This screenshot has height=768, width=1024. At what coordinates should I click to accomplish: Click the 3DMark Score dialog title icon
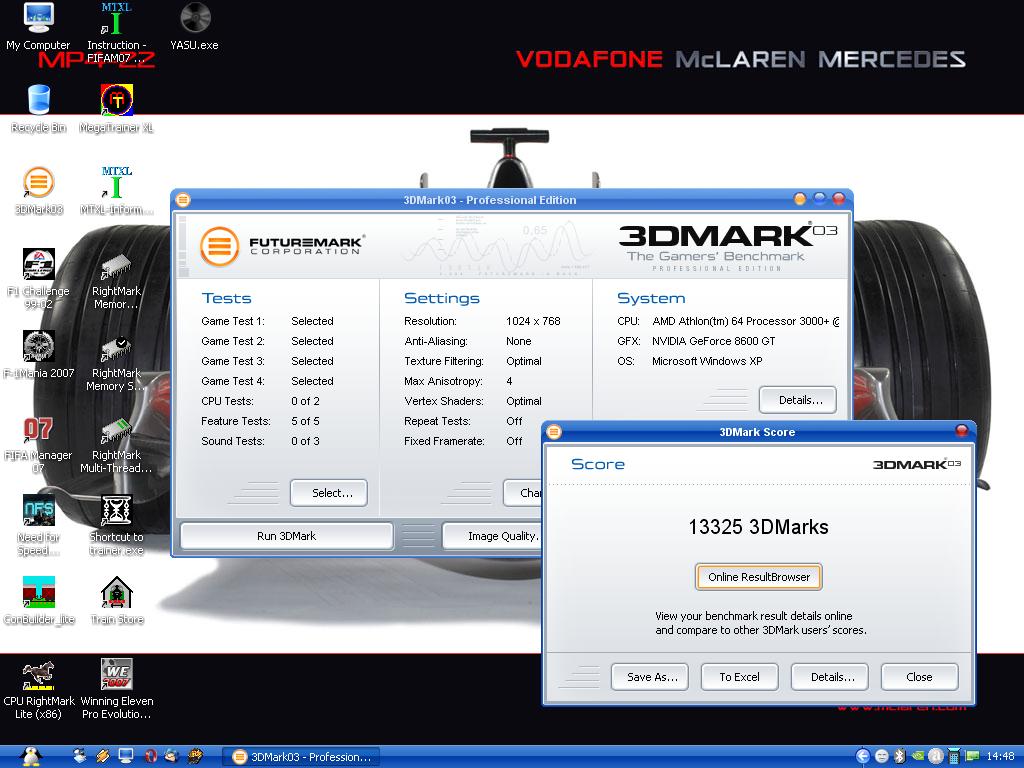coord(554,431)
